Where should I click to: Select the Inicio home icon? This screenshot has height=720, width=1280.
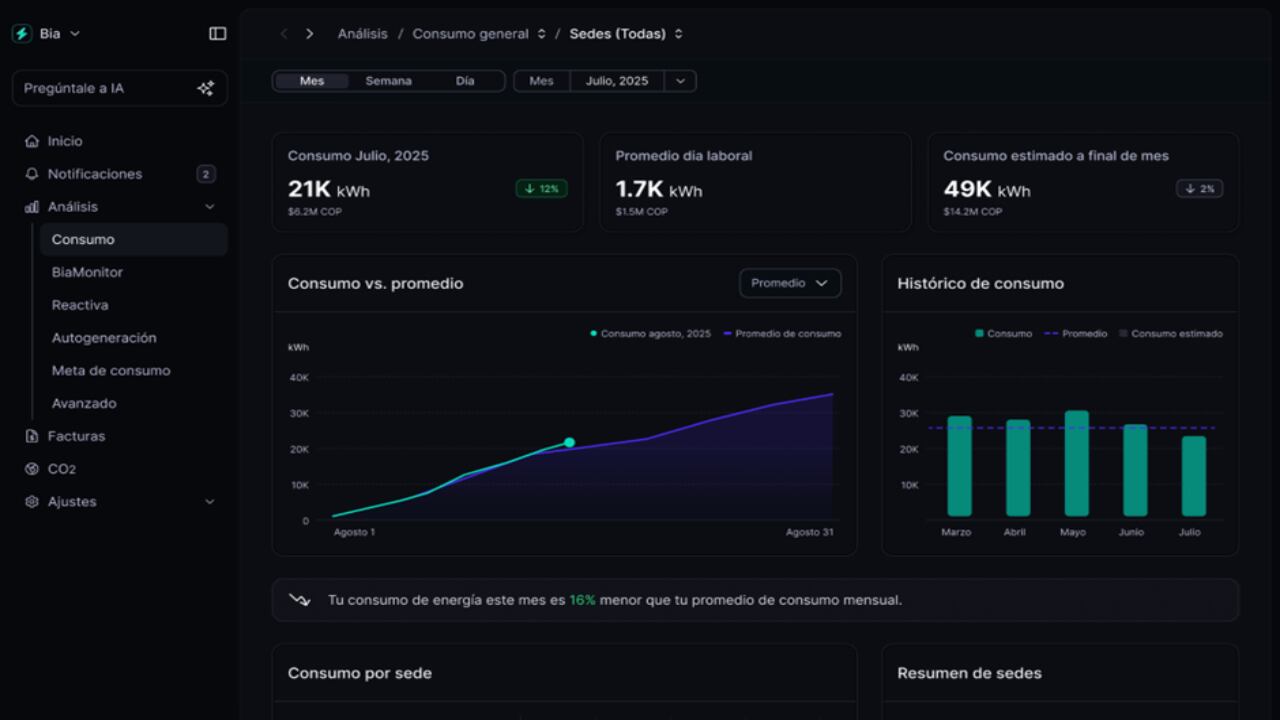pos(31,140)
